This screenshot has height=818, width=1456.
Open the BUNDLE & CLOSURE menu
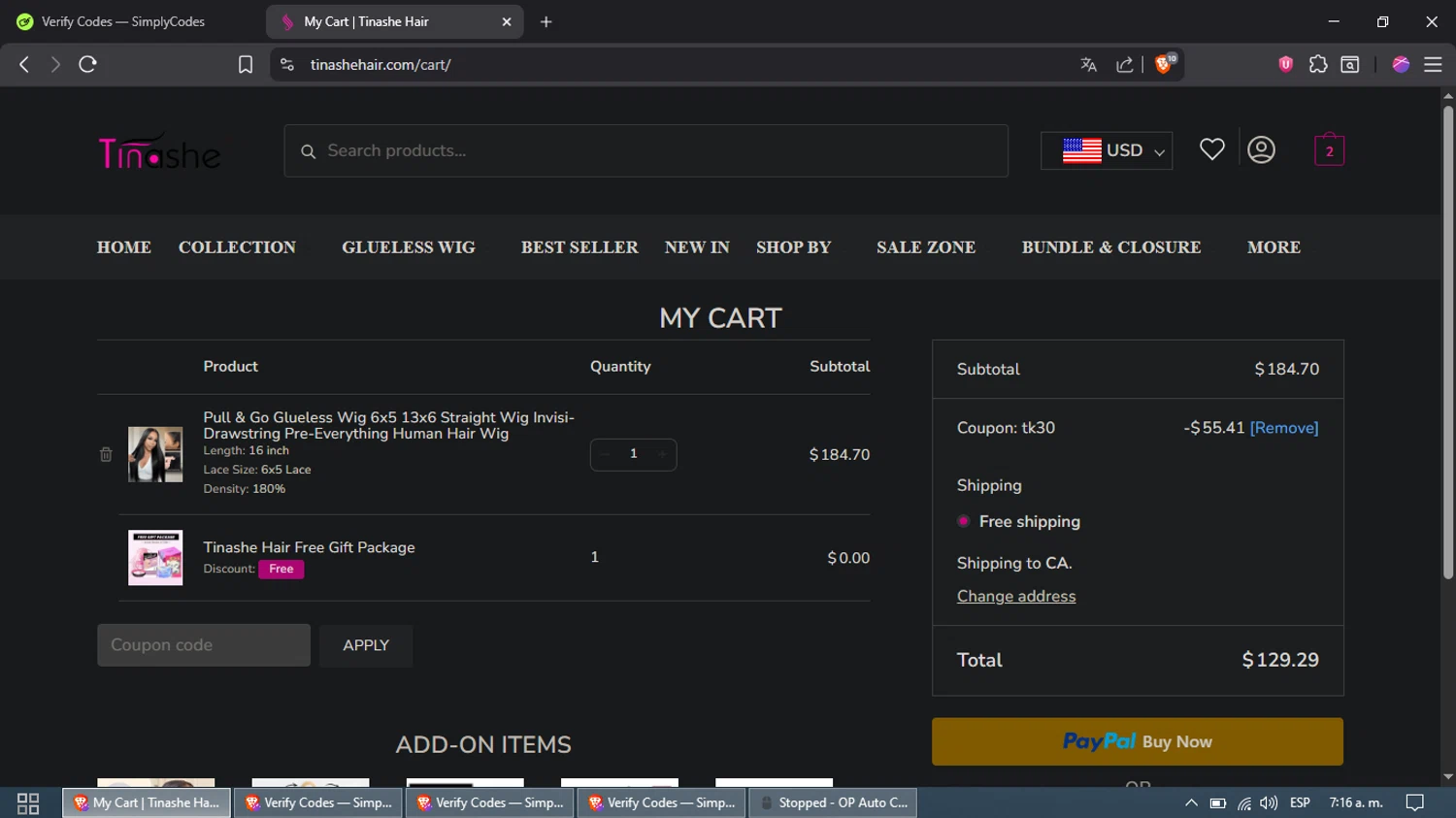point(1111,247)
